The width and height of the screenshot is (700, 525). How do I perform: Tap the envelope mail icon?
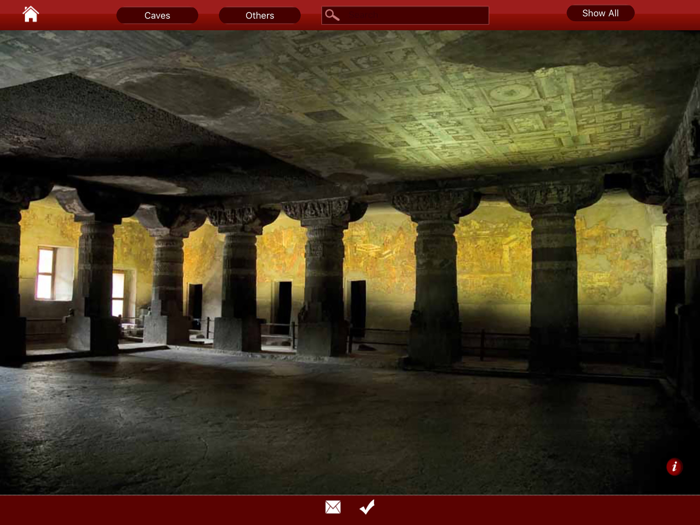[333, 507]
